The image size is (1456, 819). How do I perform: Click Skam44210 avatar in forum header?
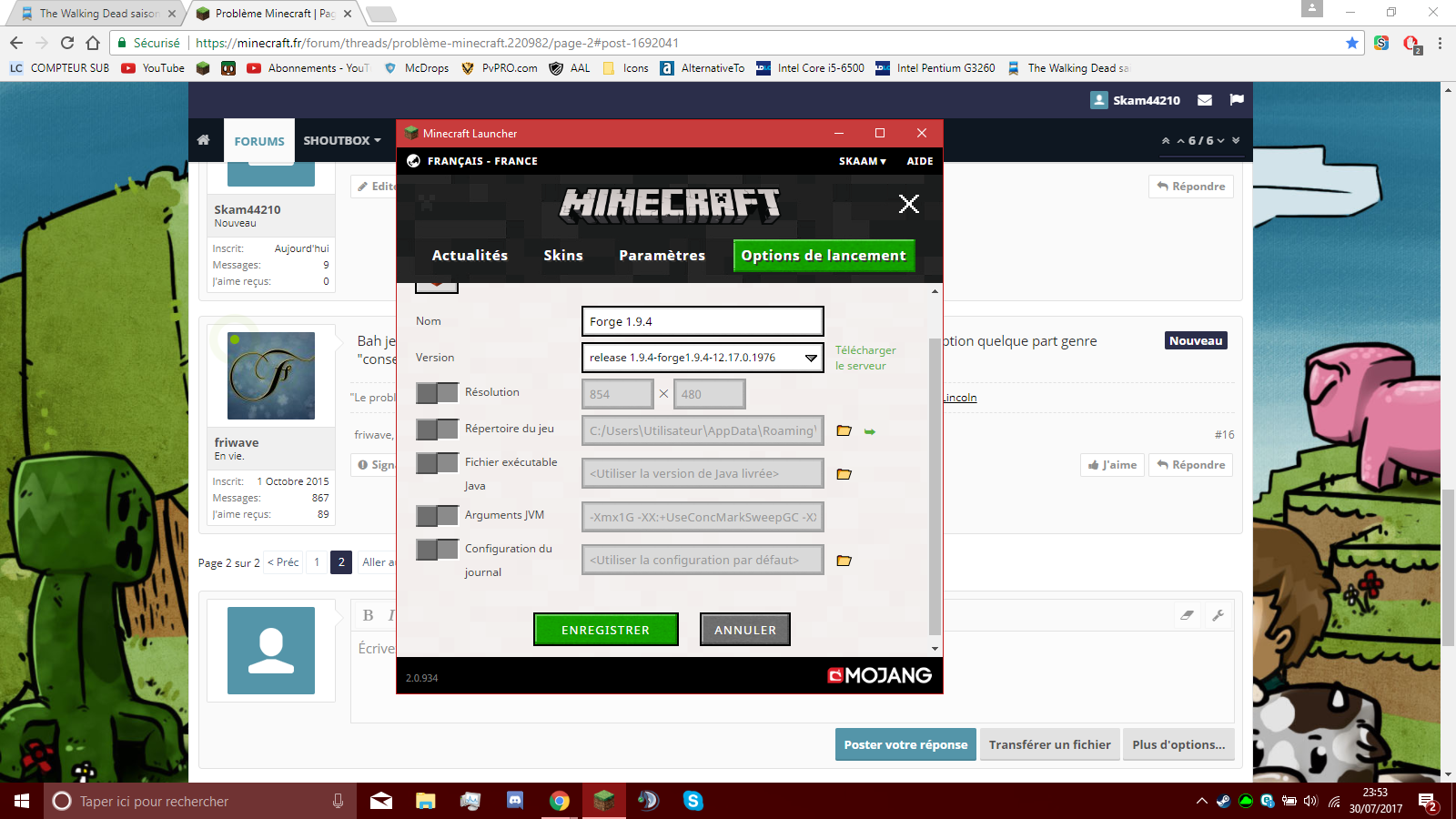coord(1099,100)
